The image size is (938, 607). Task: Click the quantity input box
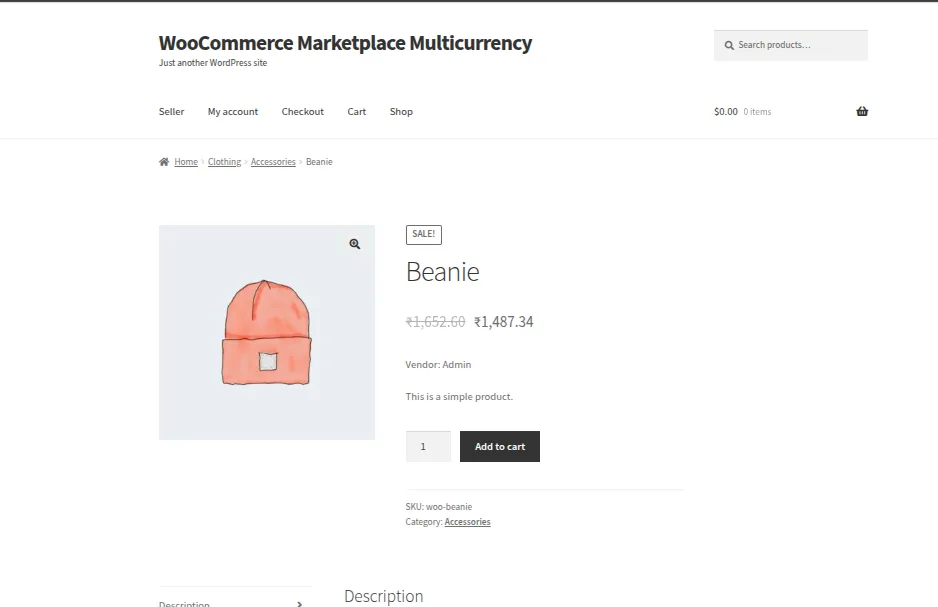[x=428, y=446]
